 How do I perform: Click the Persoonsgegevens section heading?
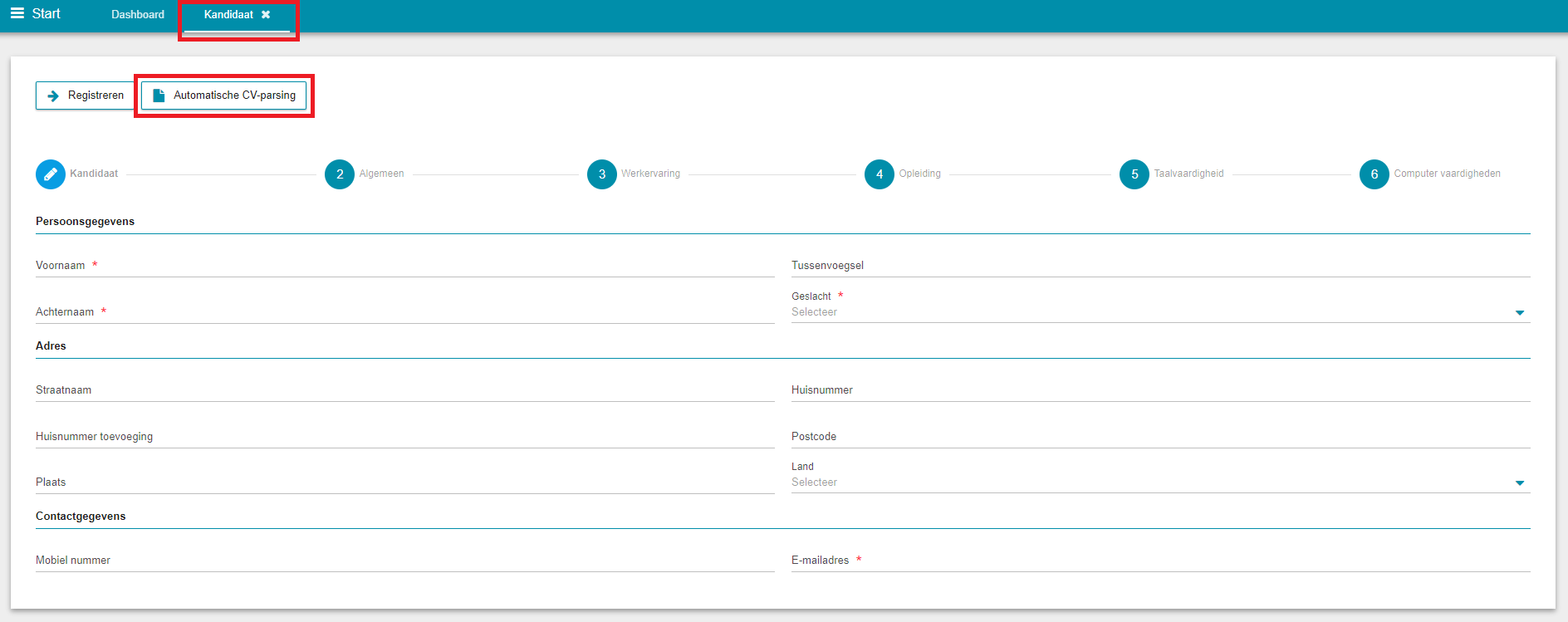tap(85, 222)
